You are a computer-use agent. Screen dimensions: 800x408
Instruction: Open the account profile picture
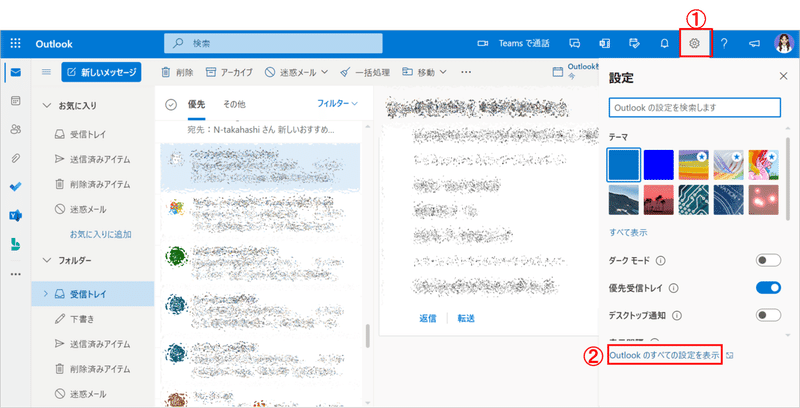pos(783,44)
